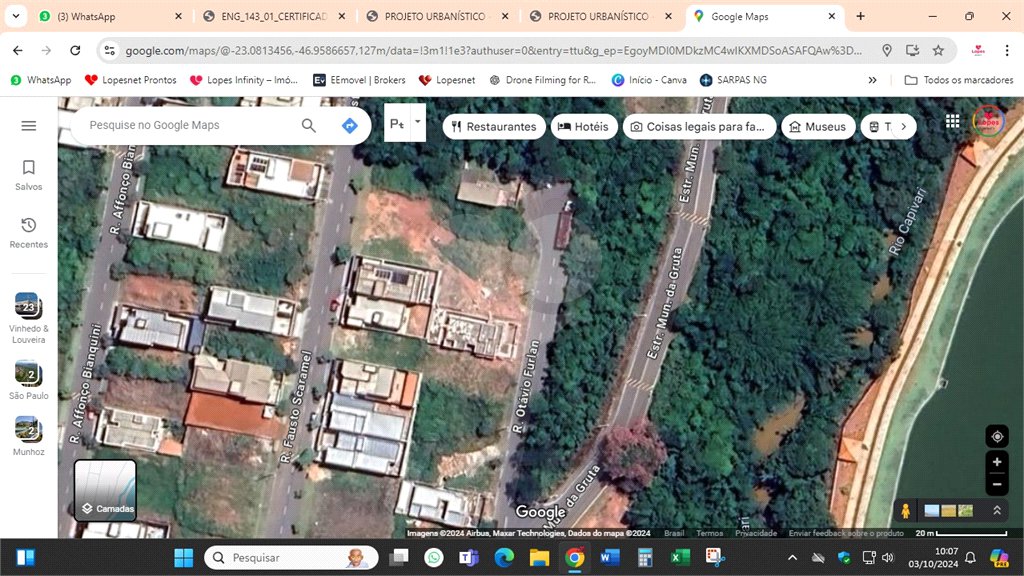Viewport: 1024px width, 576px height.
Task: Open the Camadas layers switcher
Action: pos(105,490)
